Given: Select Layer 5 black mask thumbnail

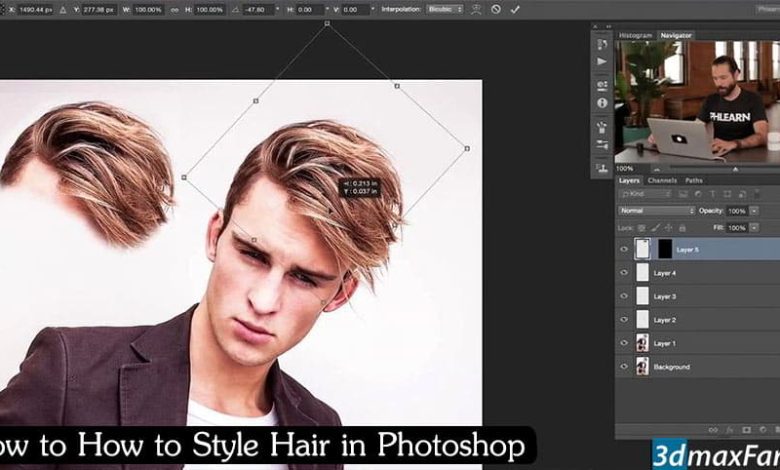Looking at the screenshot, I should click(665, 249).
